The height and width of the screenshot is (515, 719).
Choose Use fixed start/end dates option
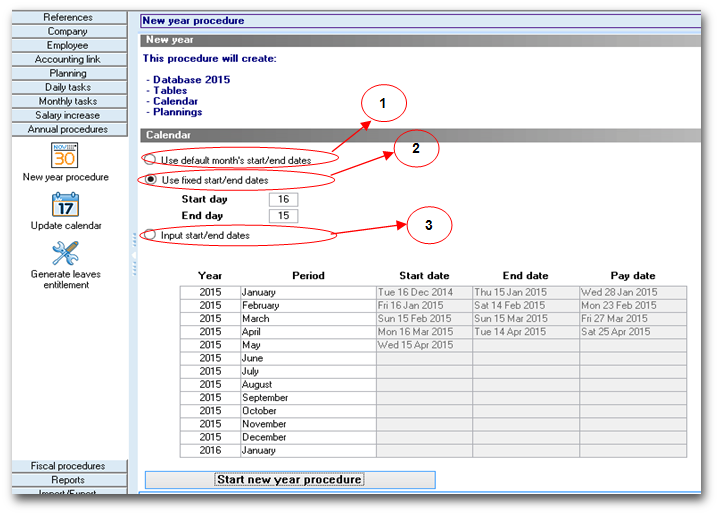tap(150, 180)
